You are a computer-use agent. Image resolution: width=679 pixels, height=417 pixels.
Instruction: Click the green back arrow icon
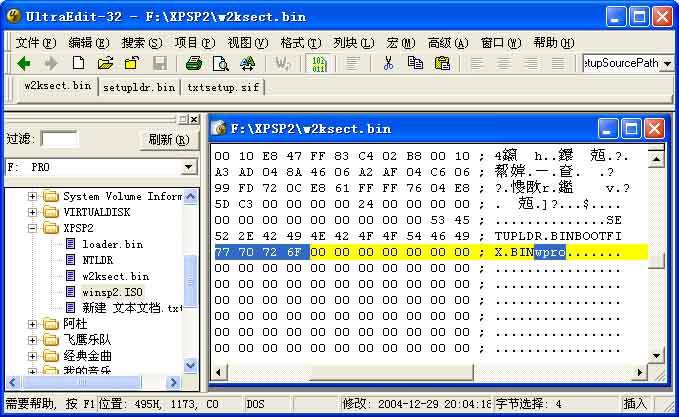click(24, 64)
